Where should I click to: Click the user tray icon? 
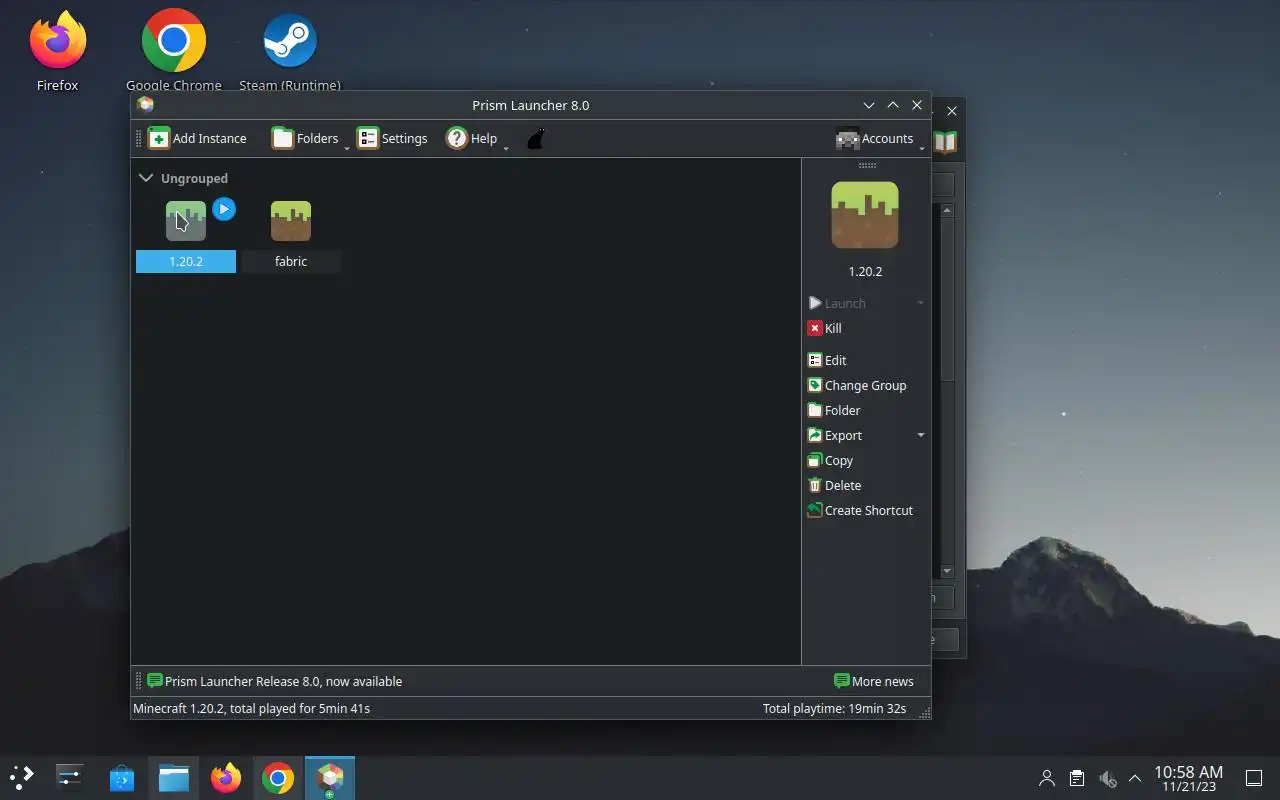tap(1047, 778)
